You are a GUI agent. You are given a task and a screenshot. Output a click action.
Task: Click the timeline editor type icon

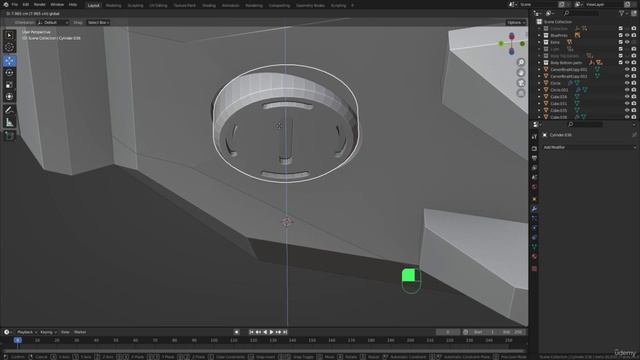(7, 332)
